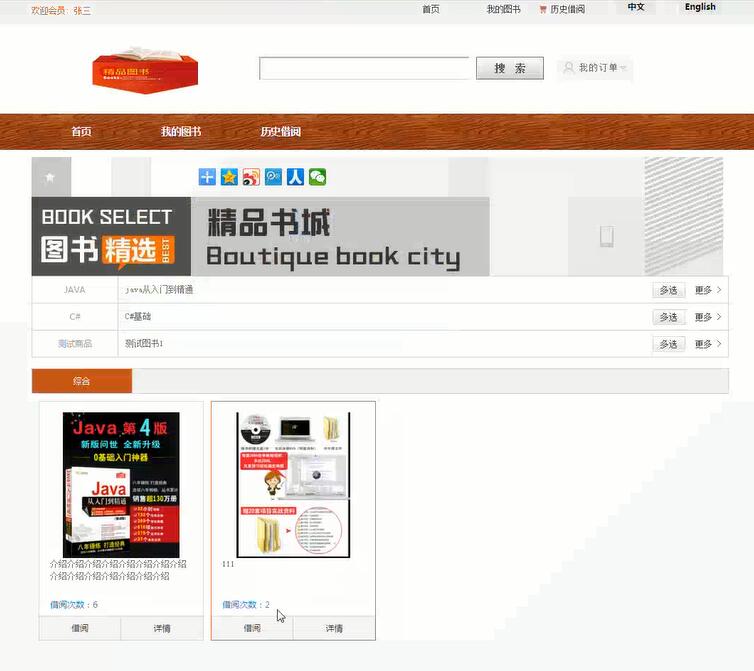Click 借阅 for the Java book
The image size is (754, 671).
[x=80, y=628]
